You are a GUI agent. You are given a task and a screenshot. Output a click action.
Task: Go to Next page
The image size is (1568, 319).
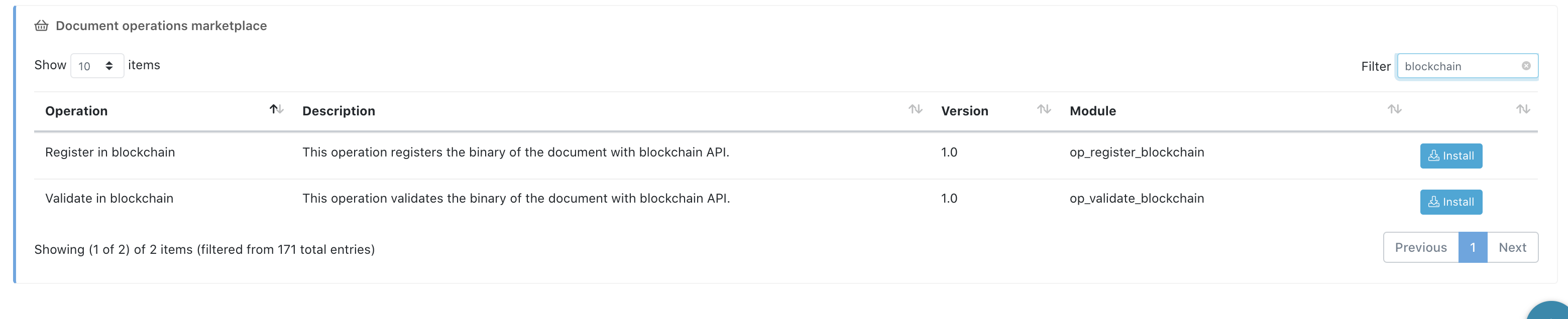pos(1512,247)
